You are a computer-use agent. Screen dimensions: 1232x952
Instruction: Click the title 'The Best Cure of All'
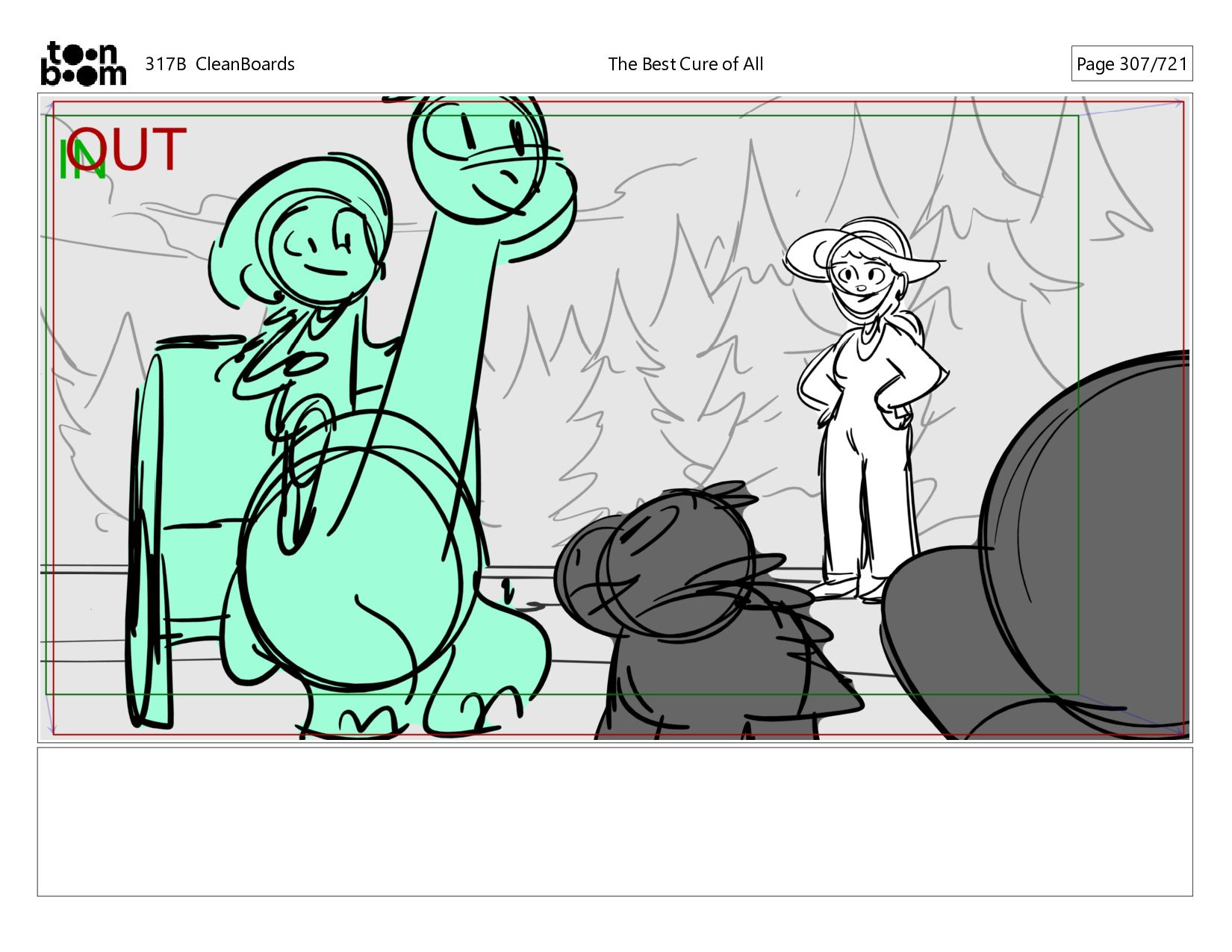pyautogui.click(x=685, y=64)
